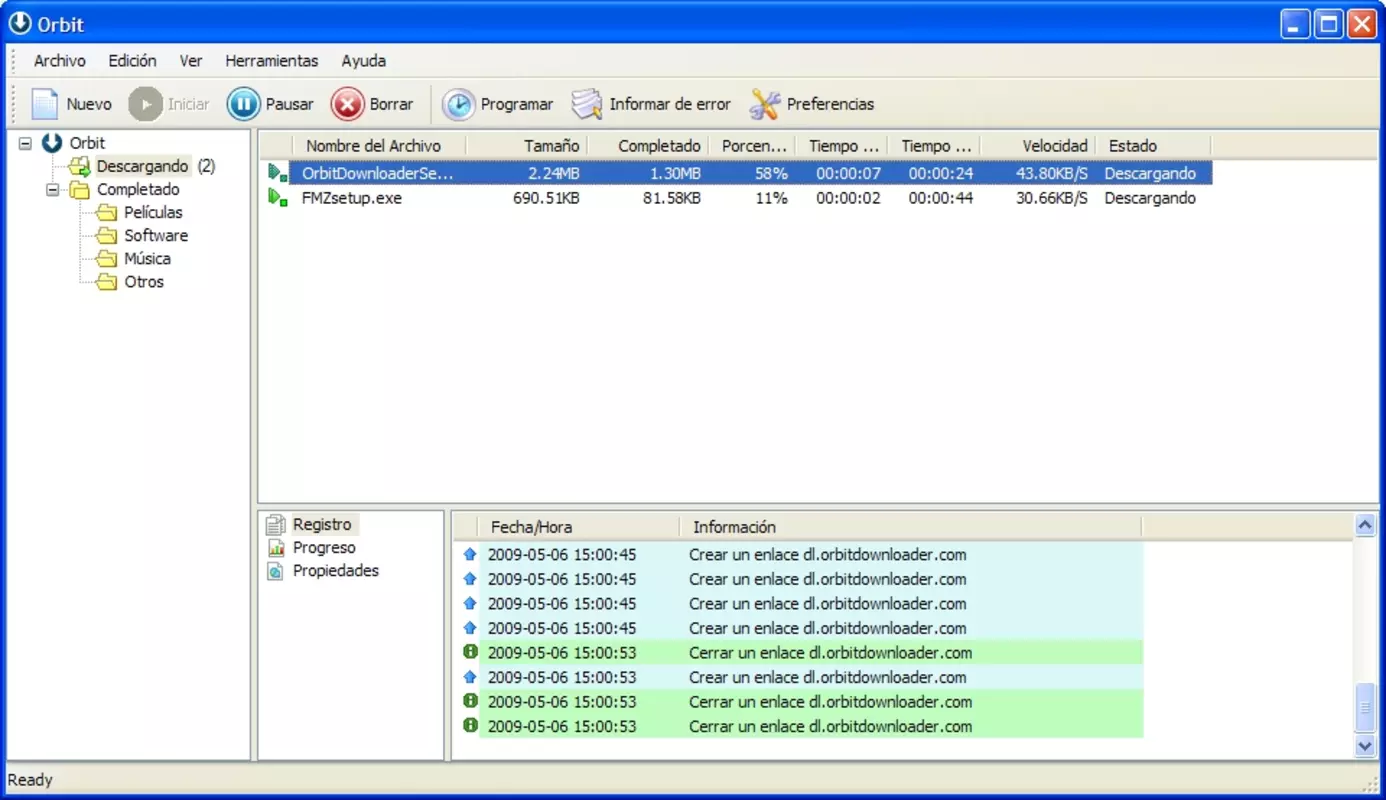Open the Programar clock icon
The image size is (1386, 800).
click(458, 104)
